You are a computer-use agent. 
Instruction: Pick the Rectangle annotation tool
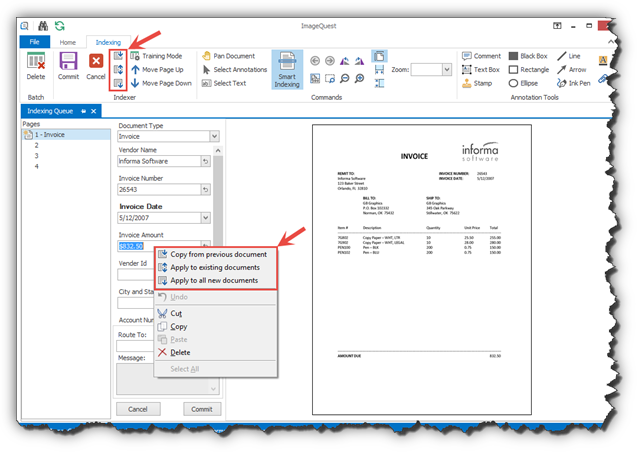pyautogui.click(x=529, y=69)
